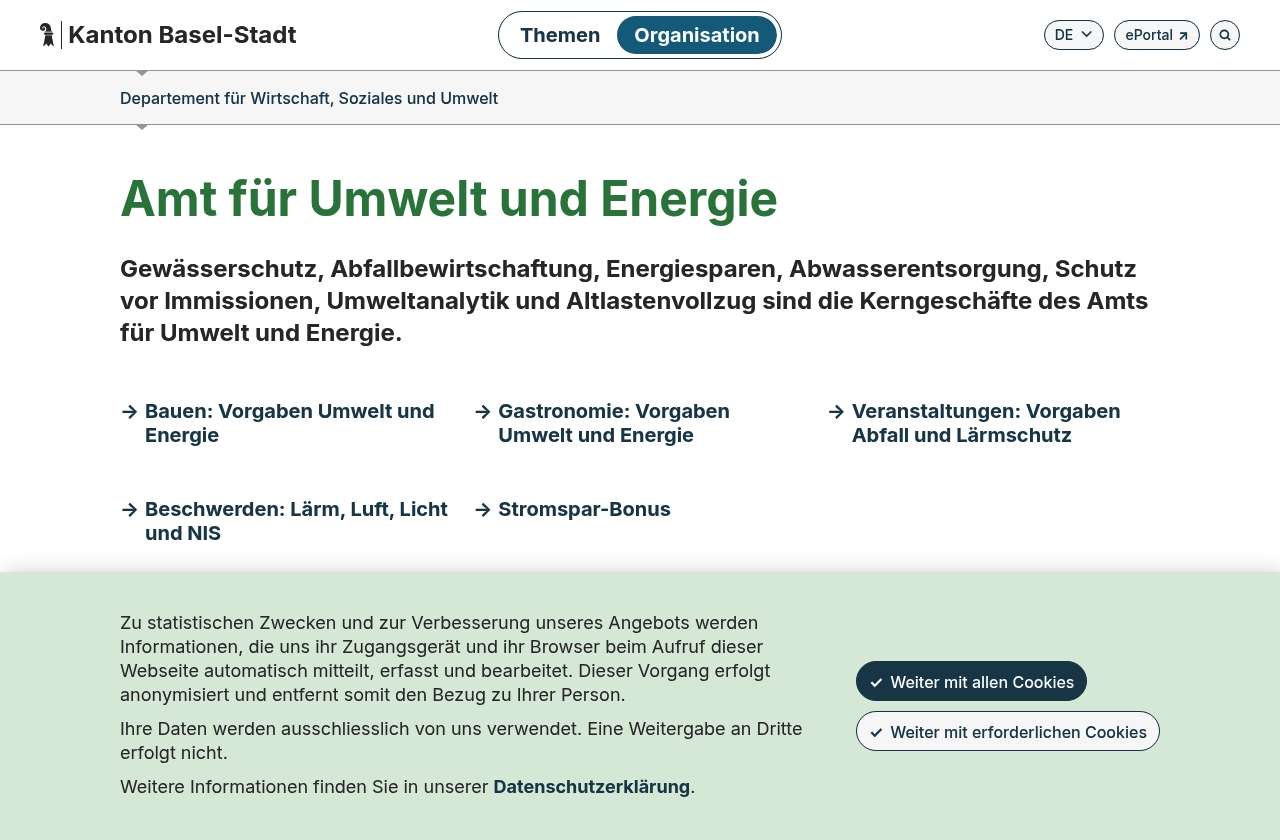
Task: Click the ePortal external link icon
Action: 1183,34
